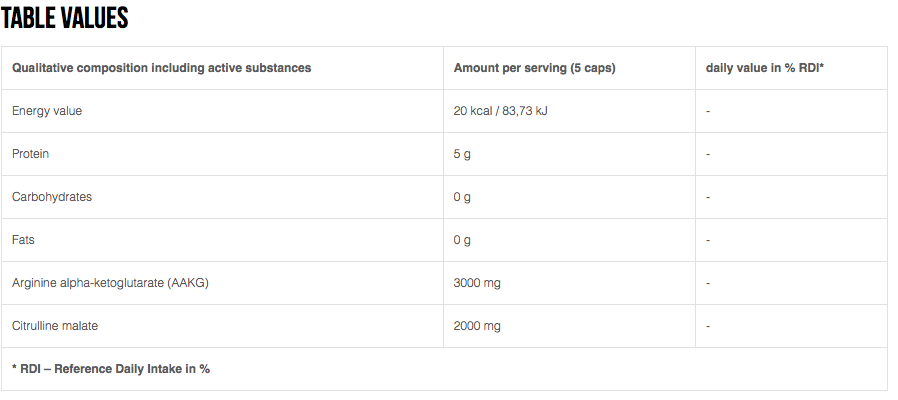Viewport: 898px width, 400px height.
Task: Select the 3000 mg amount cell
Action: click(477, 283)
